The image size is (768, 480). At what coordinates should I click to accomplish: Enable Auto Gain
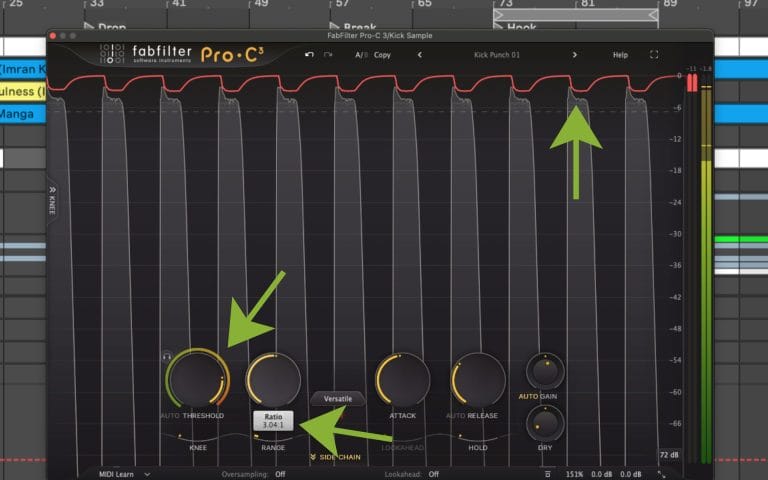click(x=538, y=396)
